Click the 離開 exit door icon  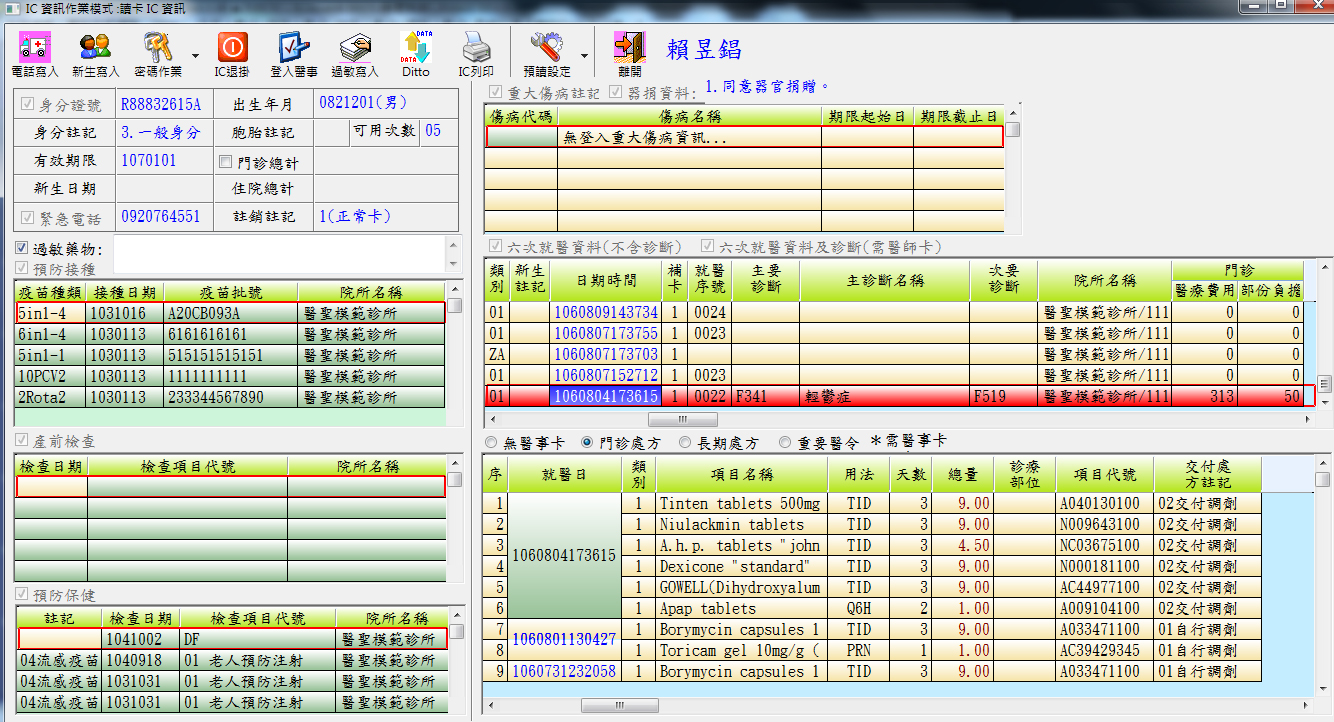[x=629, y=48]
